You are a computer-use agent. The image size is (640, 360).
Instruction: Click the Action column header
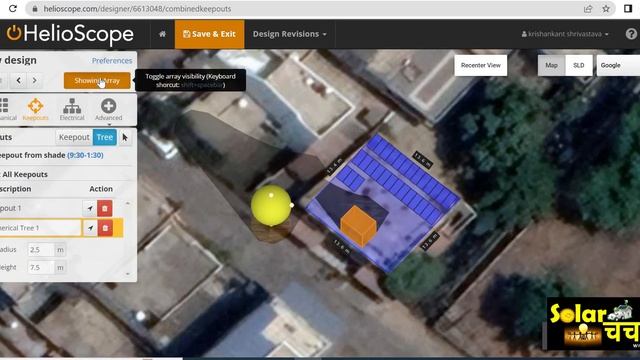click(x=101, y=189)
